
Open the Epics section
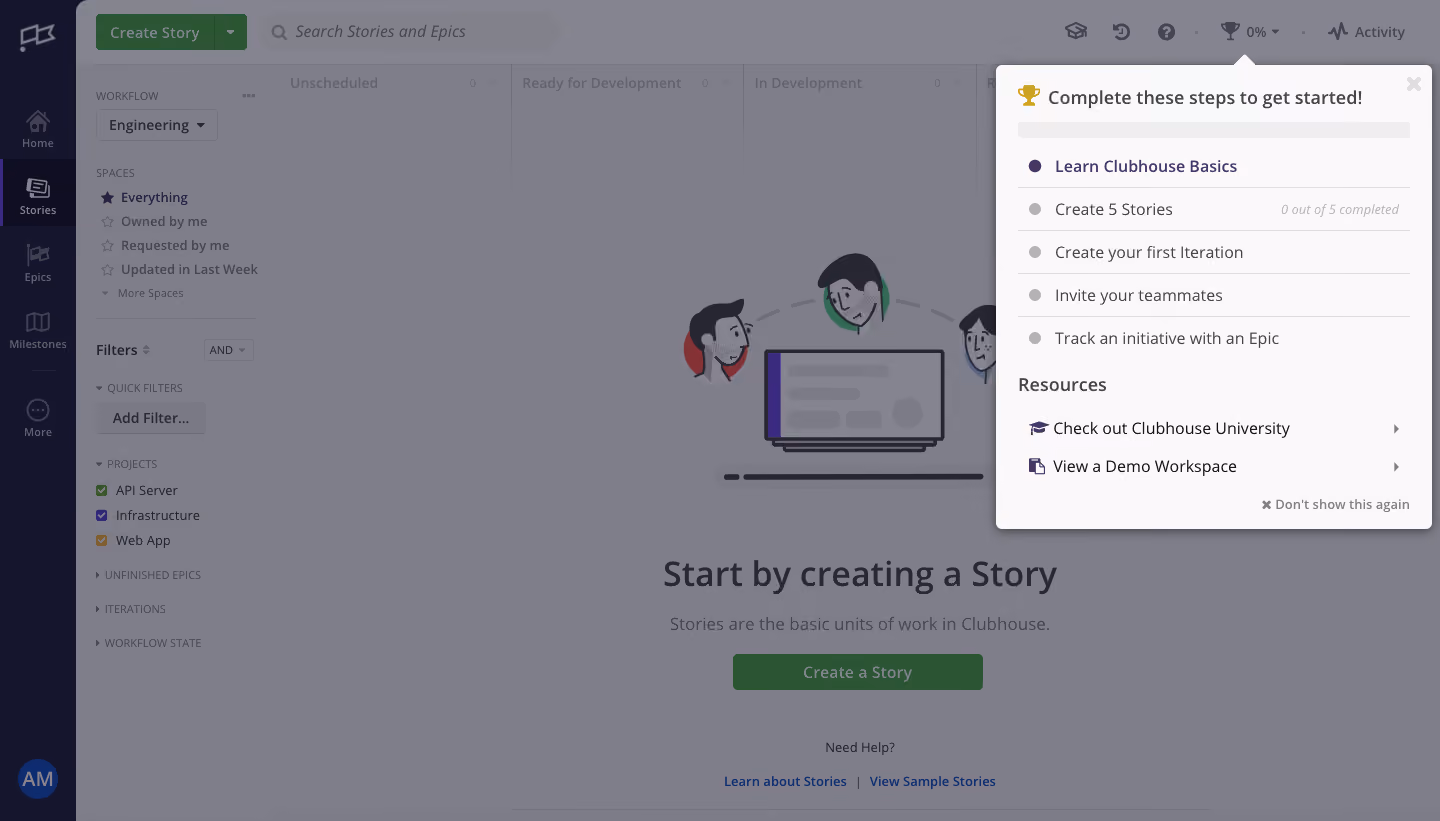(x=38, y=263)
